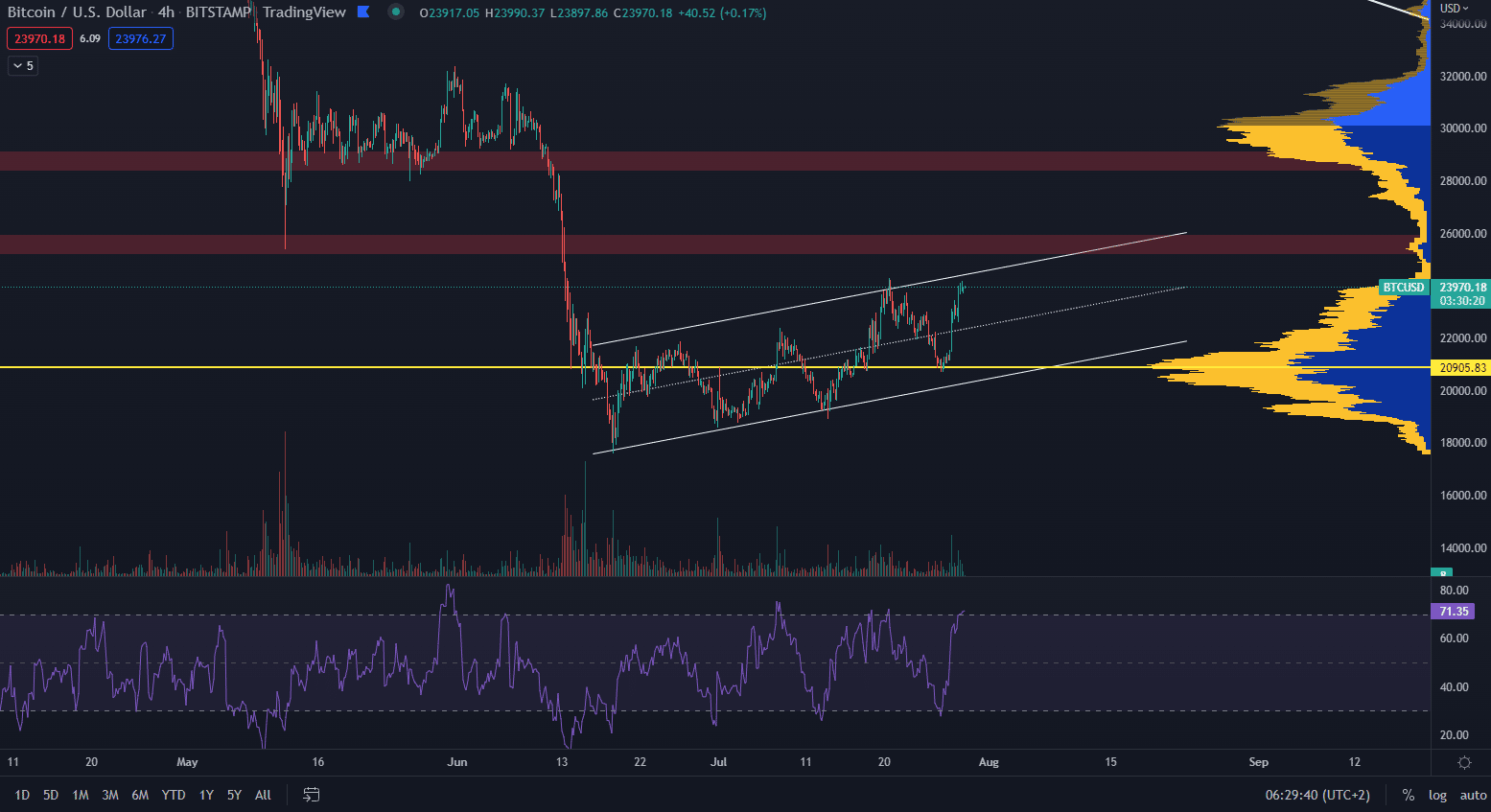The image size is (1491, 812).
Task: Click the current price label 23970.18 on scale
Action: pyautogui.click(x=1462, y=288)
